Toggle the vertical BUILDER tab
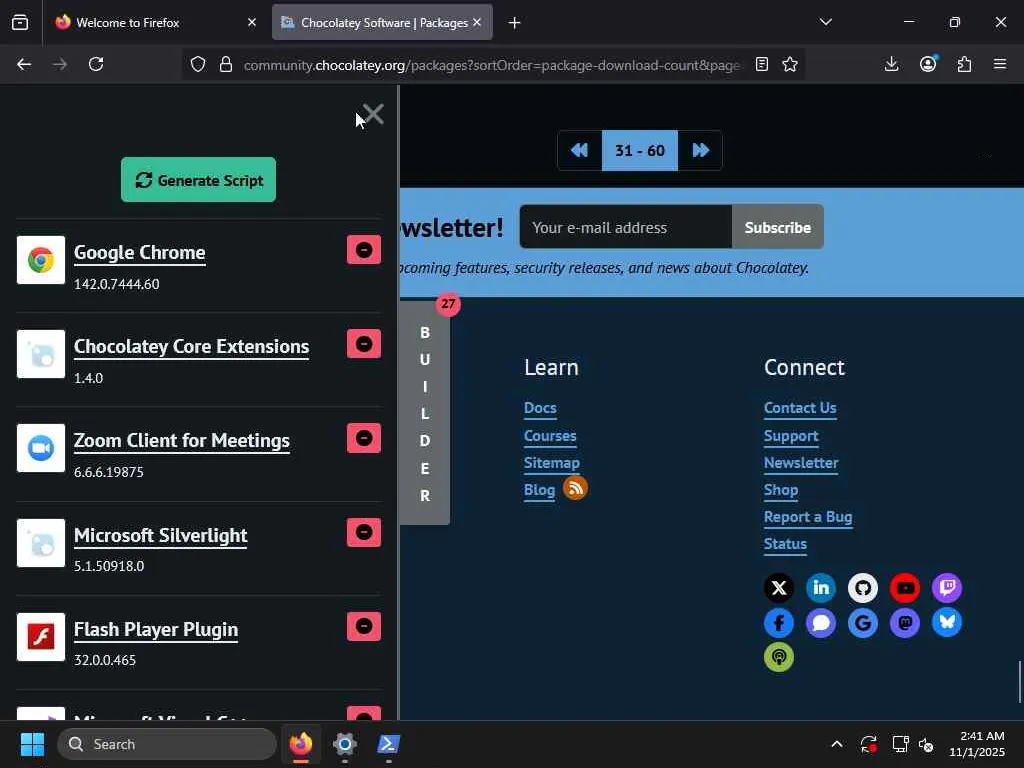Viewport: 1024px width, 768px height. [x=424, y=413]
